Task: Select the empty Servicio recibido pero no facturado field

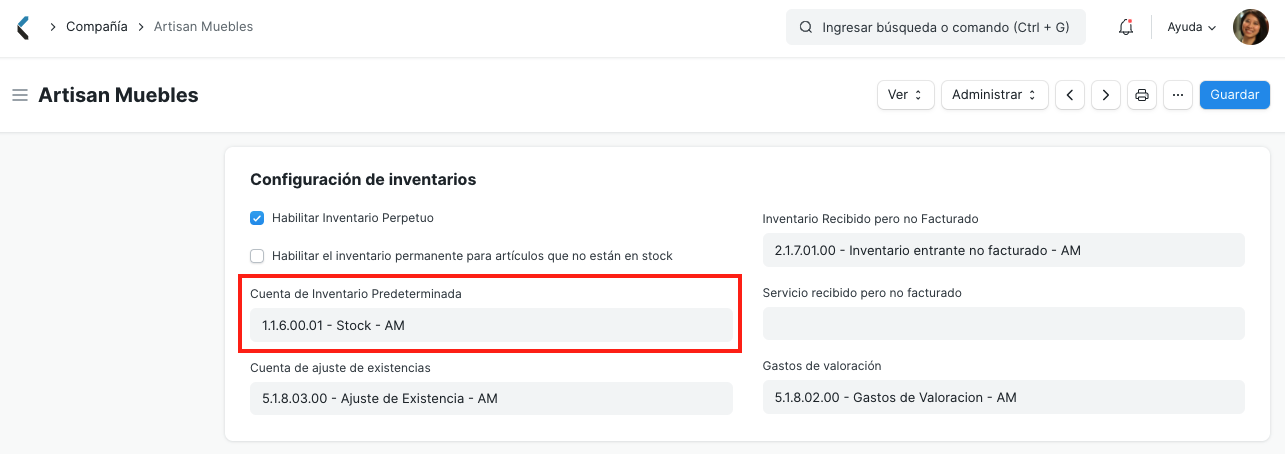Action: point(1004,324)
